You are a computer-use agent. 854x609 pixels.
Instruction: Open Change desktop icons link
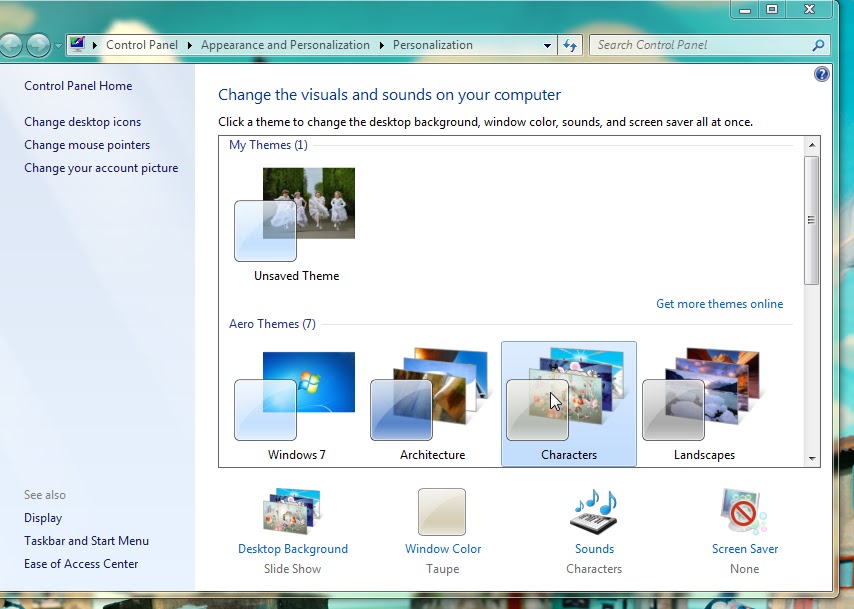tap(82, 122)
